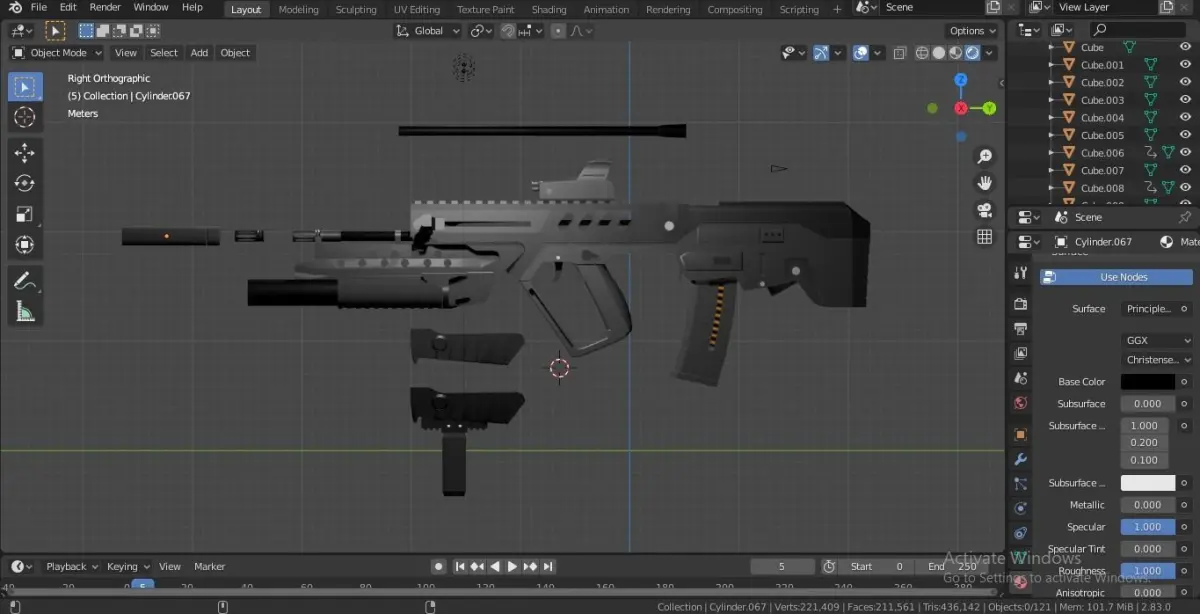Open the Modifiers wrench tab
The width and height of the screenshot is (1200, 614).
(1020, 459)
